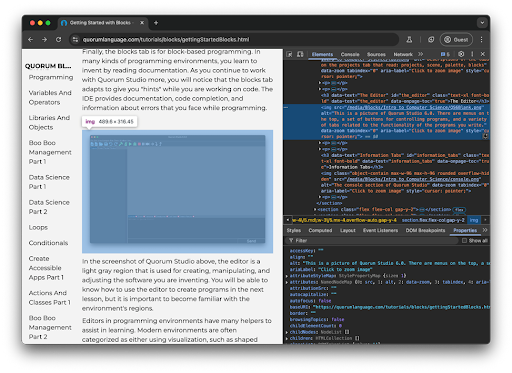Open Boo Boo Management Part 2 link
The image size is (512, 373).
point(50,327)
